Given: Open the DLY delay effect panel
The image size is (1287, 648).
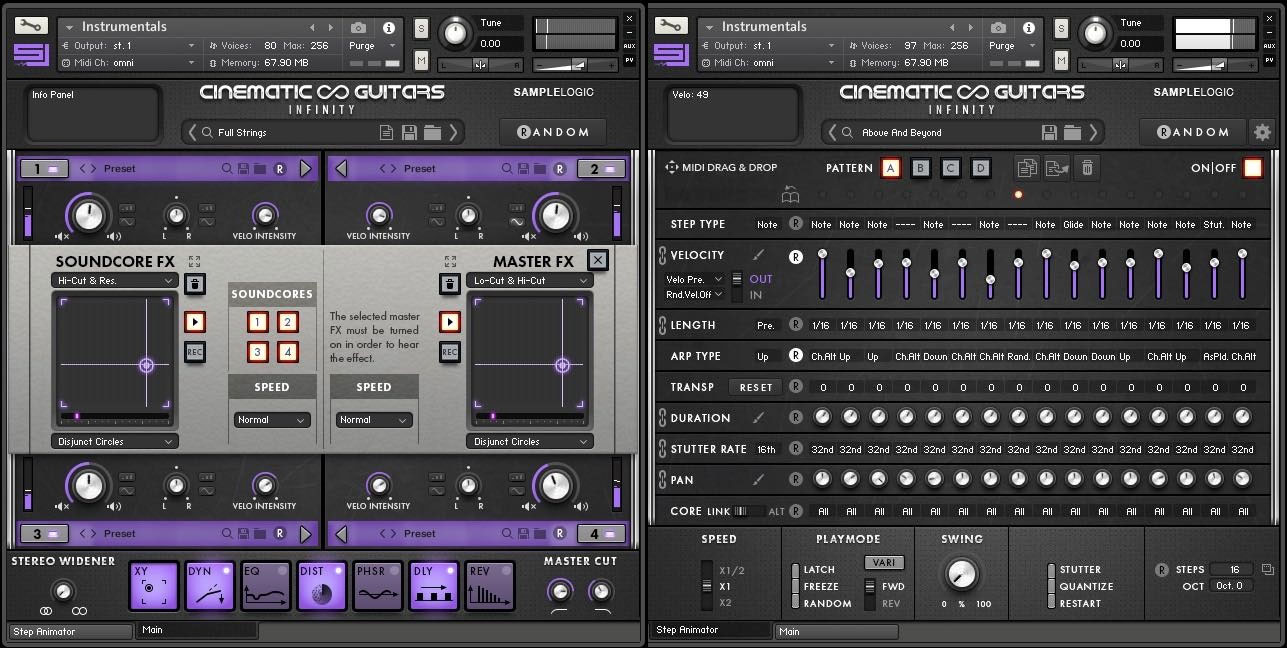Looking at the screenshot, I should coord(434,586).
